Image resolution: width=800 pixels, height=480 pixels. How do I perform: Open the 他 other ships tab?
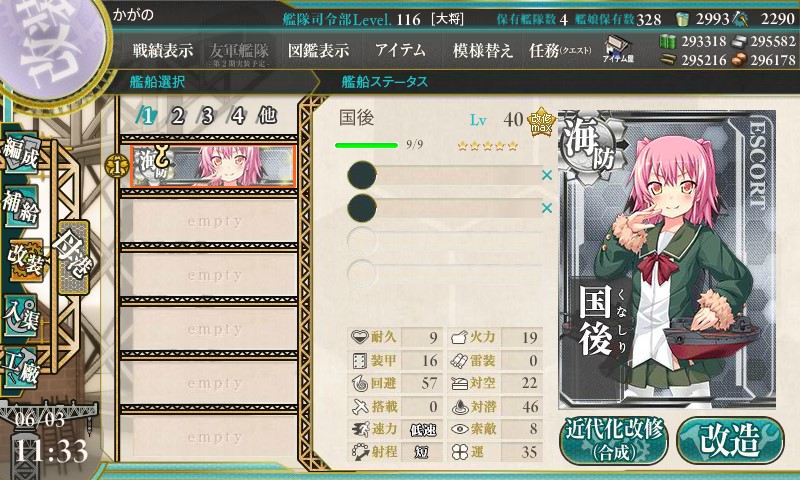coord(267,116)
